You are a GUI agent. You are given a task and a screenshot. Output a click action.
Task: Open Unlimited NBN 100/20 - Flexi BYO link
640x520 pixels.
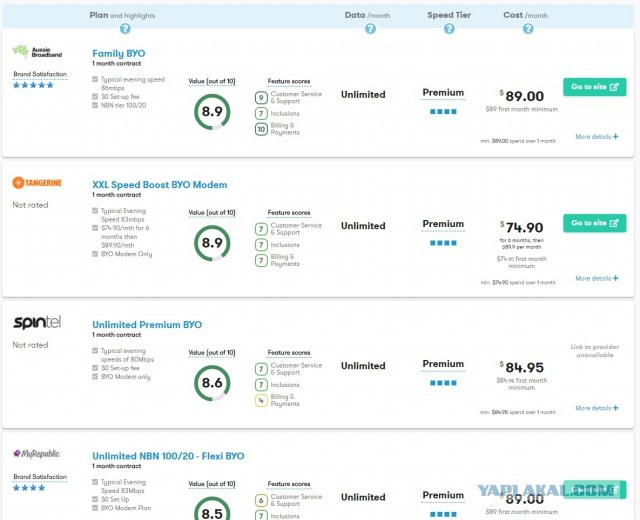point(168,456)
